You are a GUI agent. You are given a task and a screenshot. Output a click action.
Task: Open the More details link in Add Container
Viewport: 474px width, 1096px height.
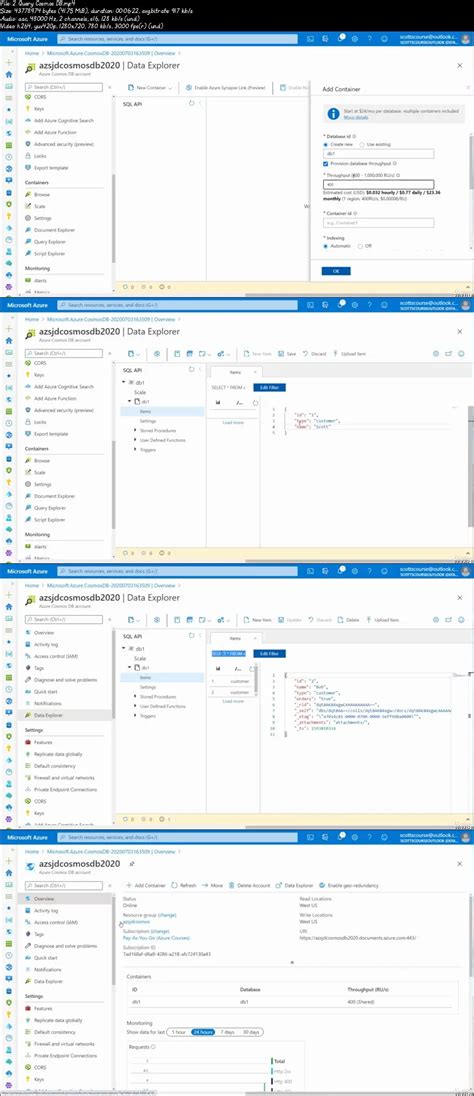(355, 117)
